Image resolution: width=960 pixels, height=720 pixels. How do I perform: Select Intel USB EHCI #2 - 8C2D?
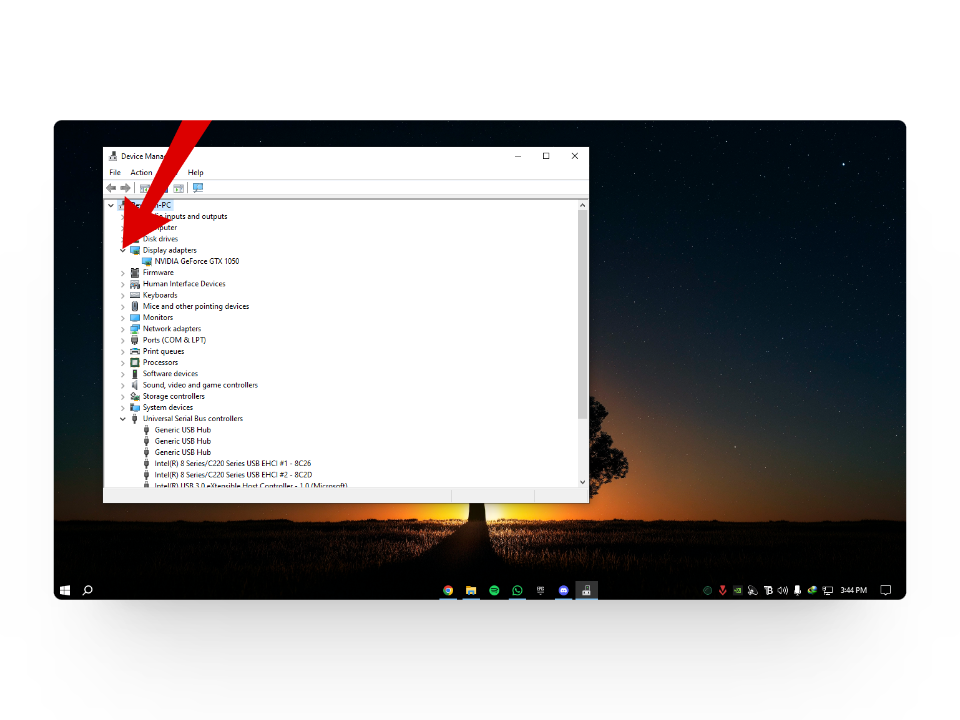233,474
